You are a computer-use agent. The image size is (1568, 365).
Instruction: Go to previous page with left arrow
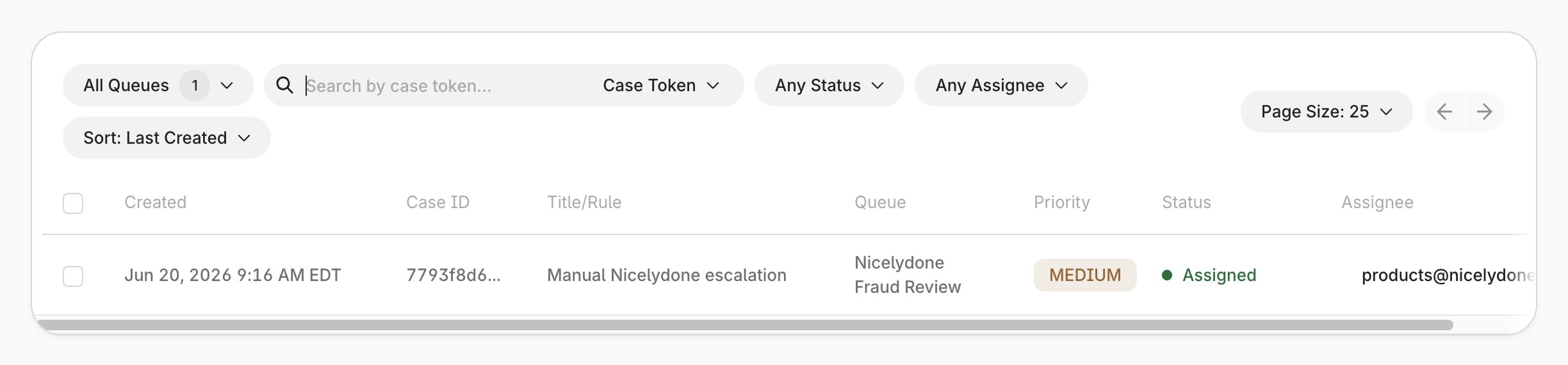(1444, 111)
